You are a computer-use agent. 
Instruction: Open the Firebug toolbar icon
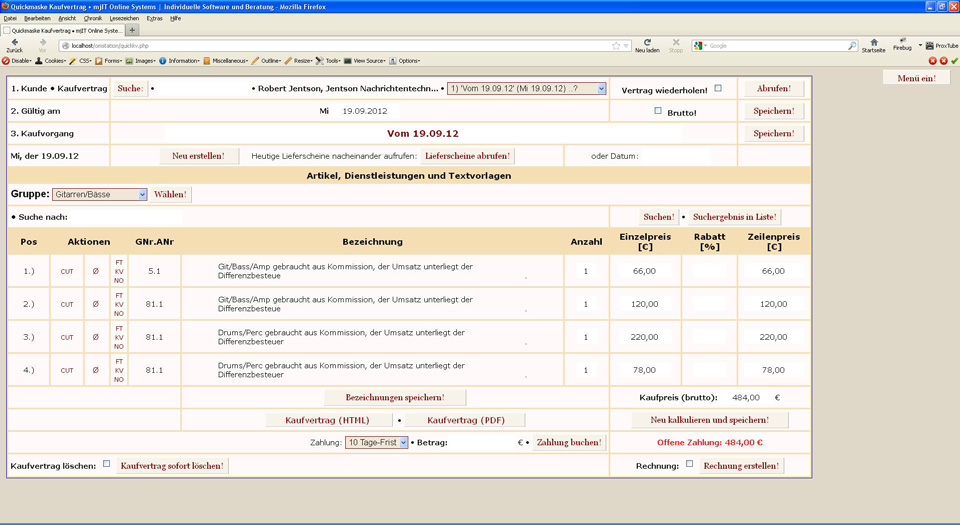pos(902,42)
